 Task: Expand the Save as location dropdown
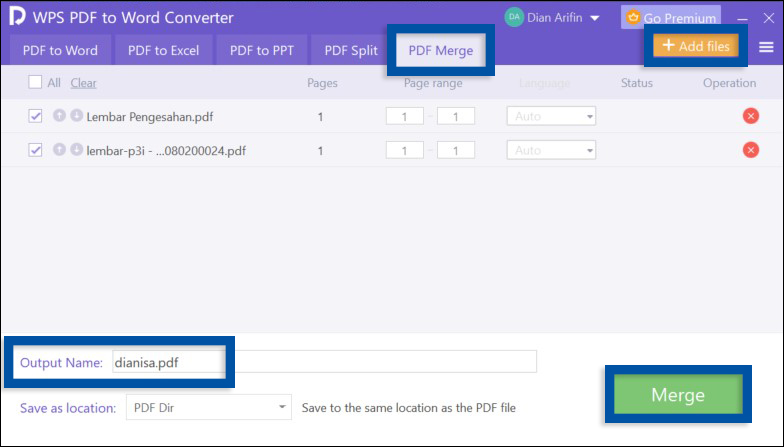point(208,408)
